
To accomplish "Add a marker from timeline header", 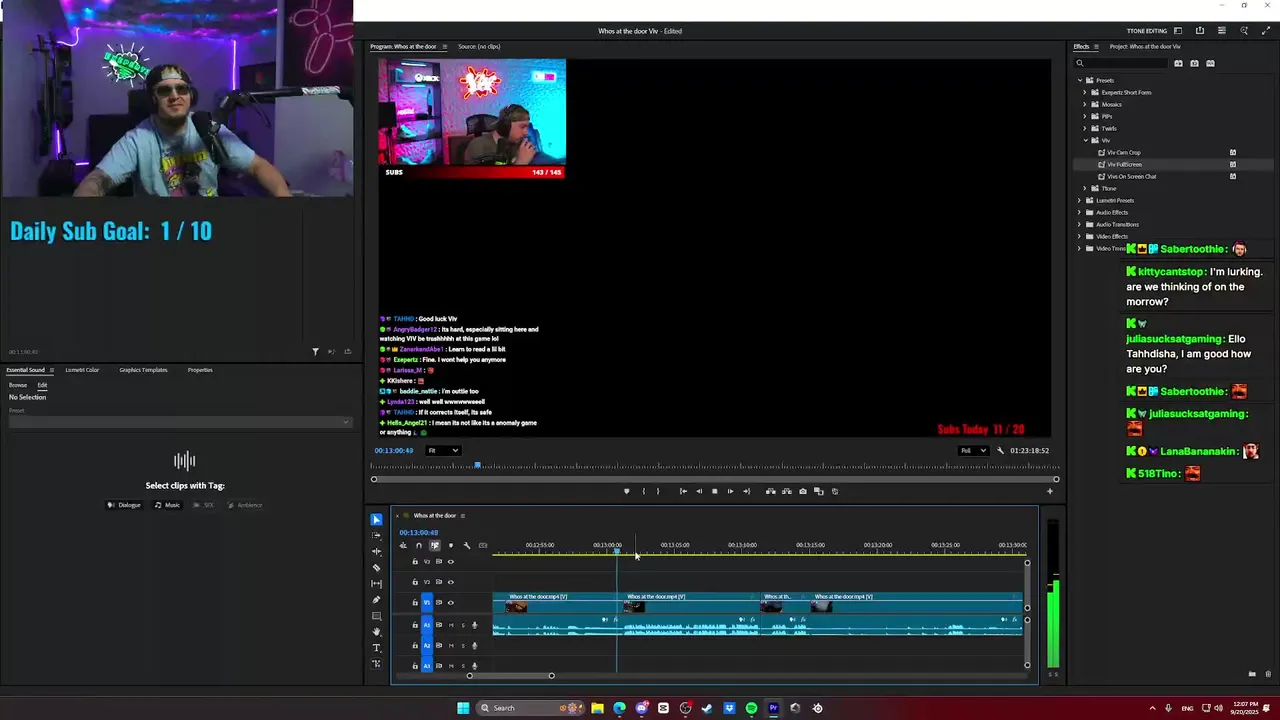I will click(450, 545).
